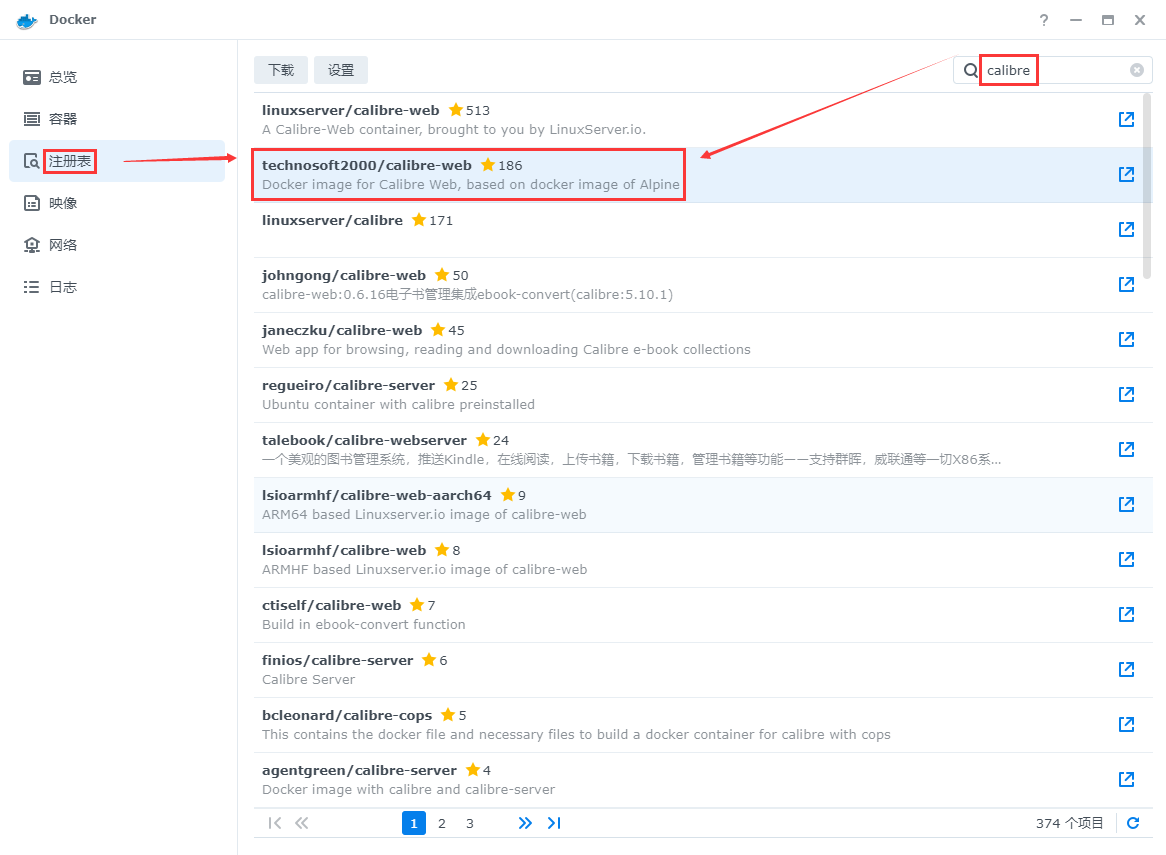The image size is (1166, 855).
Task: Show the 日志 logs section
Action: 62,287
